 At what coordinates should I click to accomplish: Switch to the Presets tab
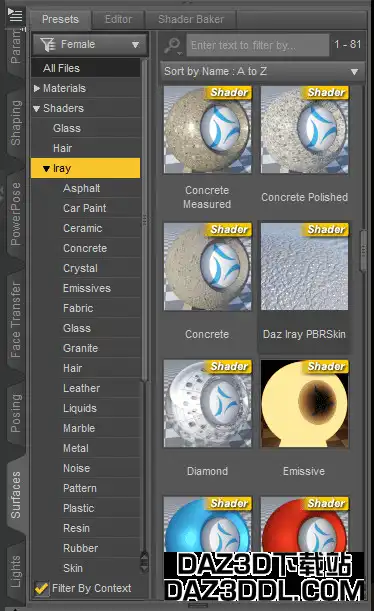(60, 19)
